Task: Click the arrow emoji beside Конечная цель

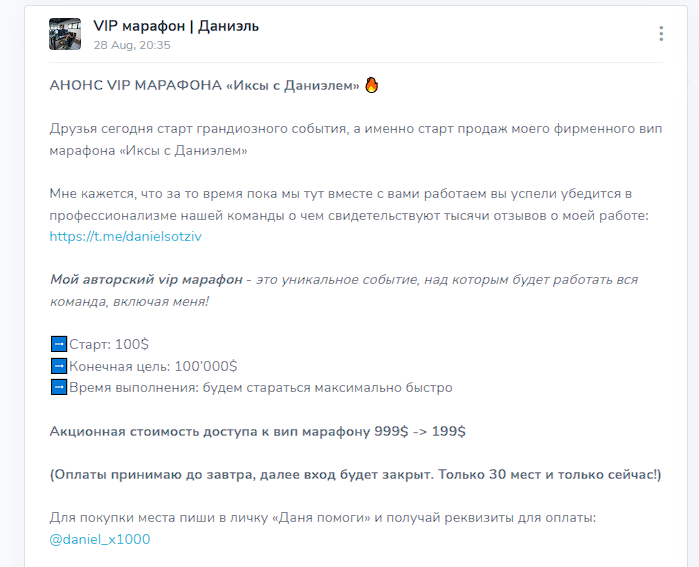Action: coord(59,366)
